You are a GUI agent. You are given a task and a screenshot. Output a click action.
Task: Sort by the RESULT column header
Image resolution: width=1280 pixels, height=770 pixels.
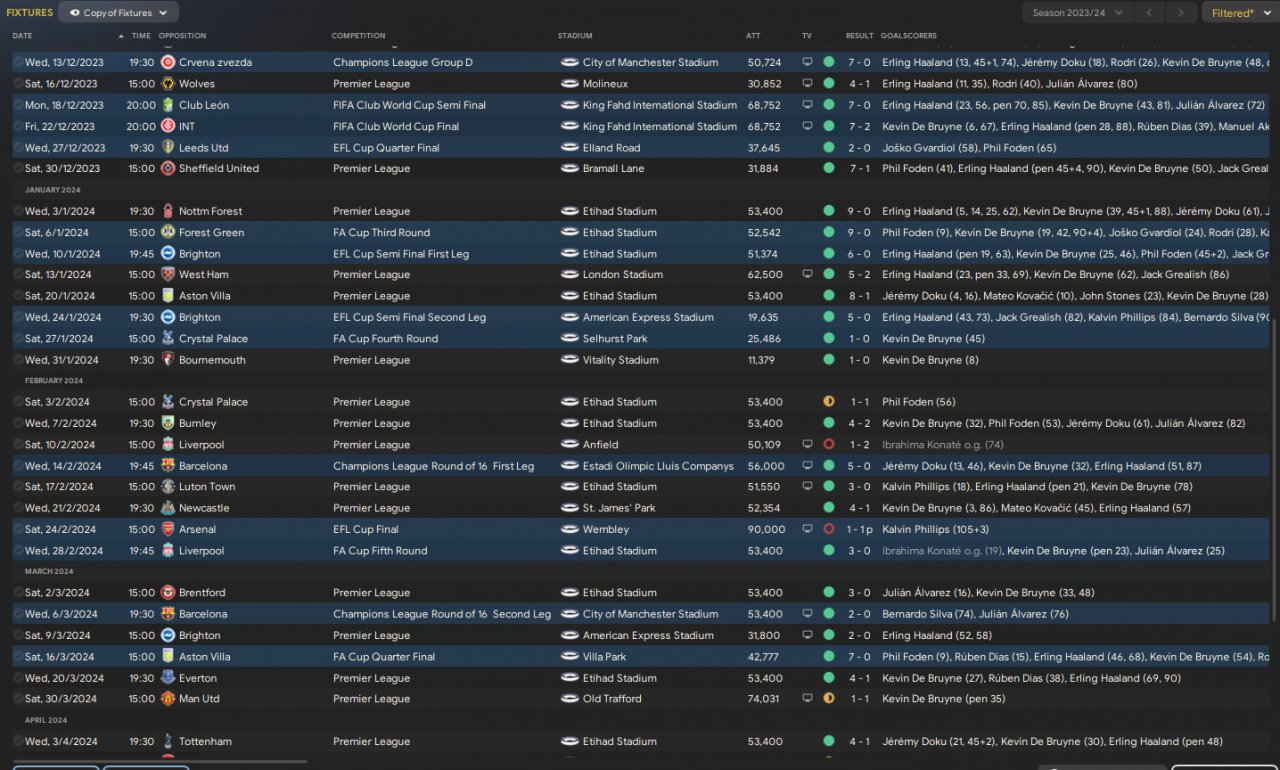click(x=859, y=36)
